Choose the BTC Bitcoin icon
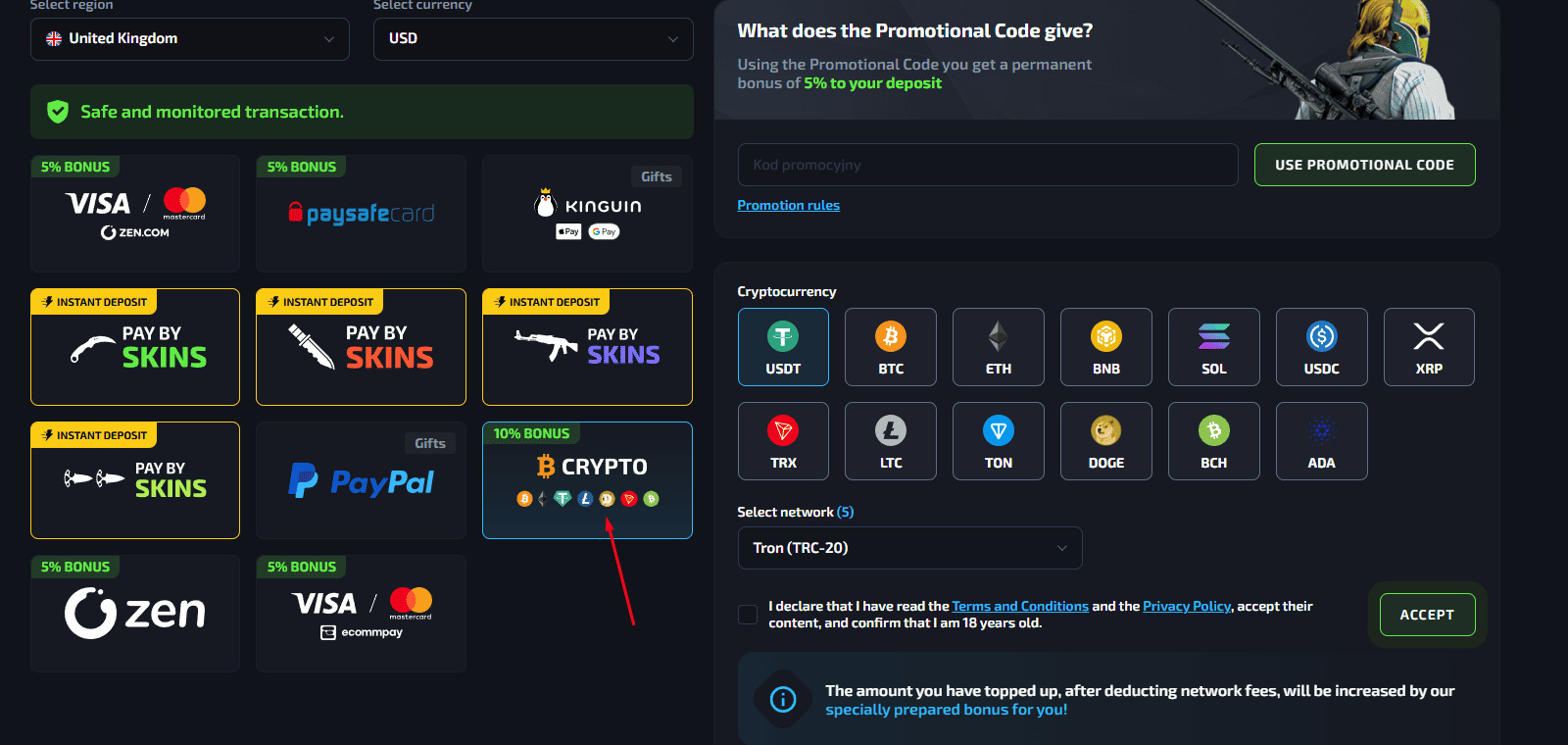 (x=890, y=347)
